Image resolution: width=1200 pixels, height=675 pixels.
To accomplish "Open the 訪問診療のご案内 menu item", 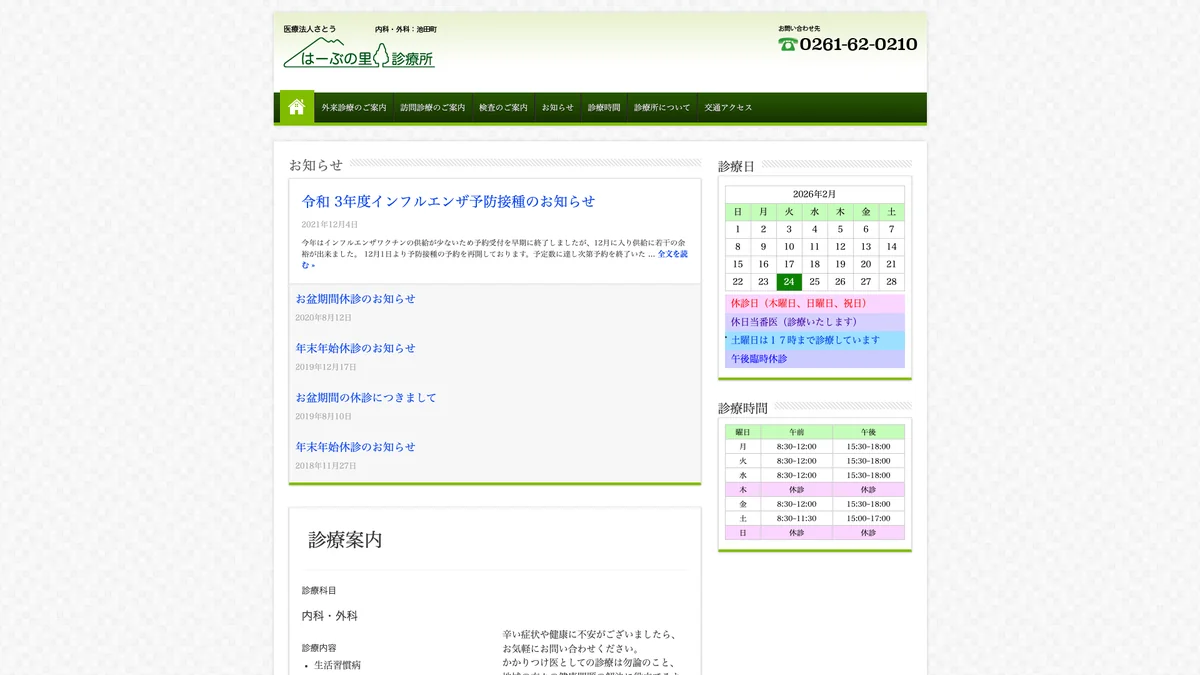I will point(432,106).
